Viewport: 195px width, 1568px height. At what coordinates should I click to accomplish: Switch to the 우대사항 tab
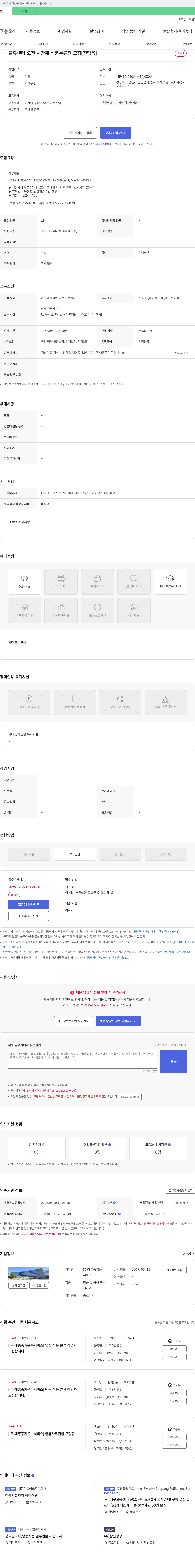pos(78,44)
